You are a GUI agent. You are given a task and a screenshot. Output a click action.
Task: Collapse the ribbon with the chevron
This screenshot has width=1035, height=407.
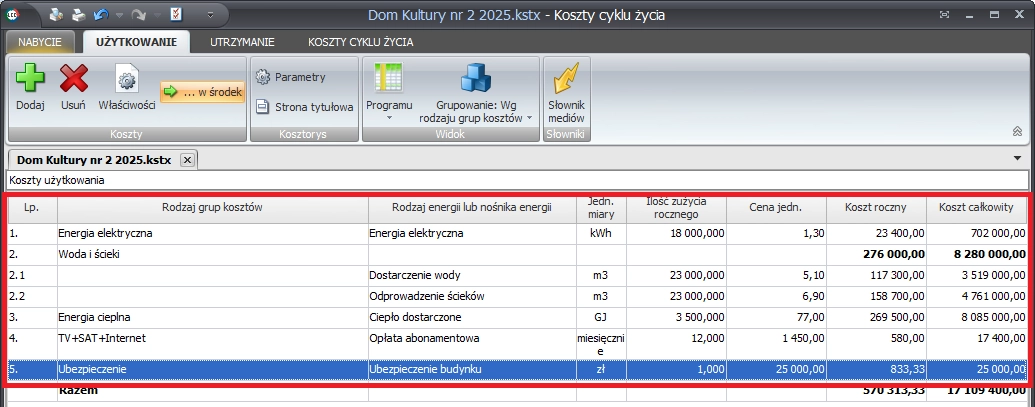coord(1017,132)
